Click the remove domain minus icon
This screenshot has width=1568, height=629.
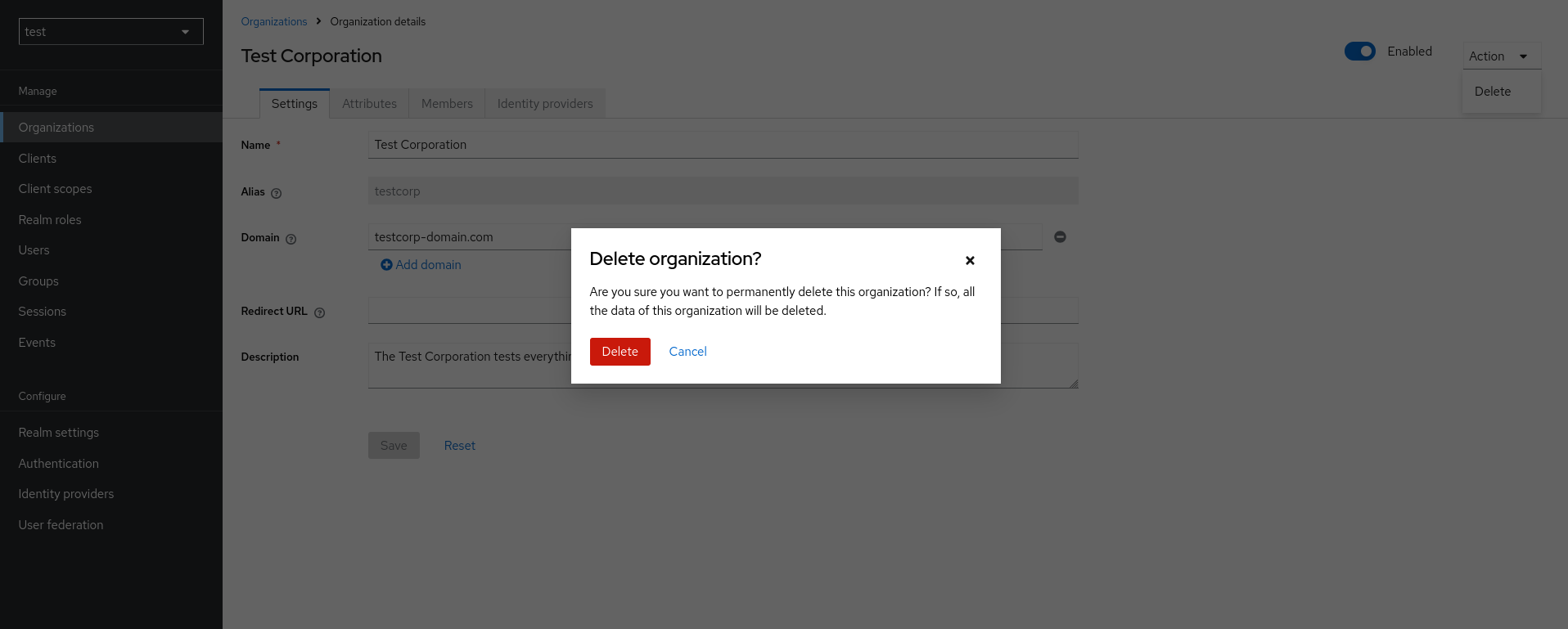click(x=1060, y=237)
